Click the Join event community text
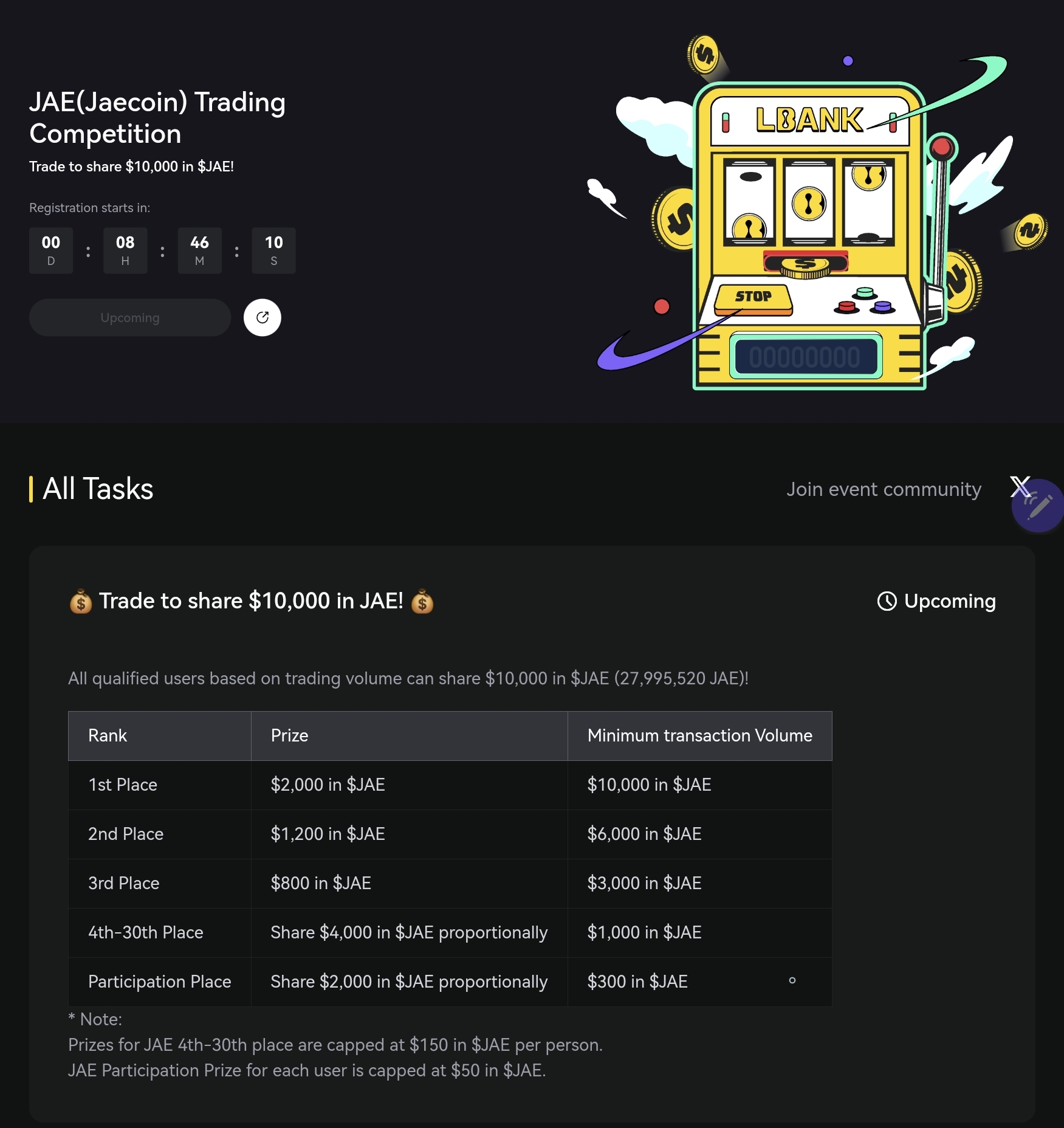 884,489
